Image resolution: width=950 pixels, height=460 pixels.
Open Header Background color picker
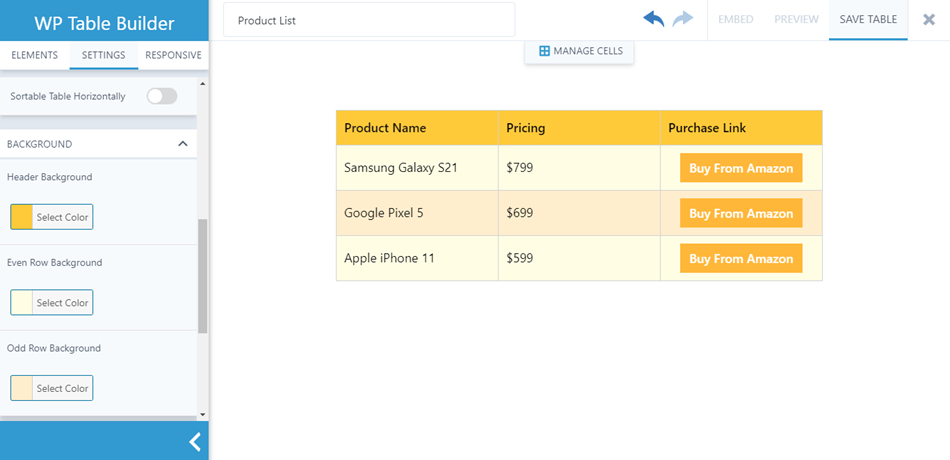tap(52, 217)
